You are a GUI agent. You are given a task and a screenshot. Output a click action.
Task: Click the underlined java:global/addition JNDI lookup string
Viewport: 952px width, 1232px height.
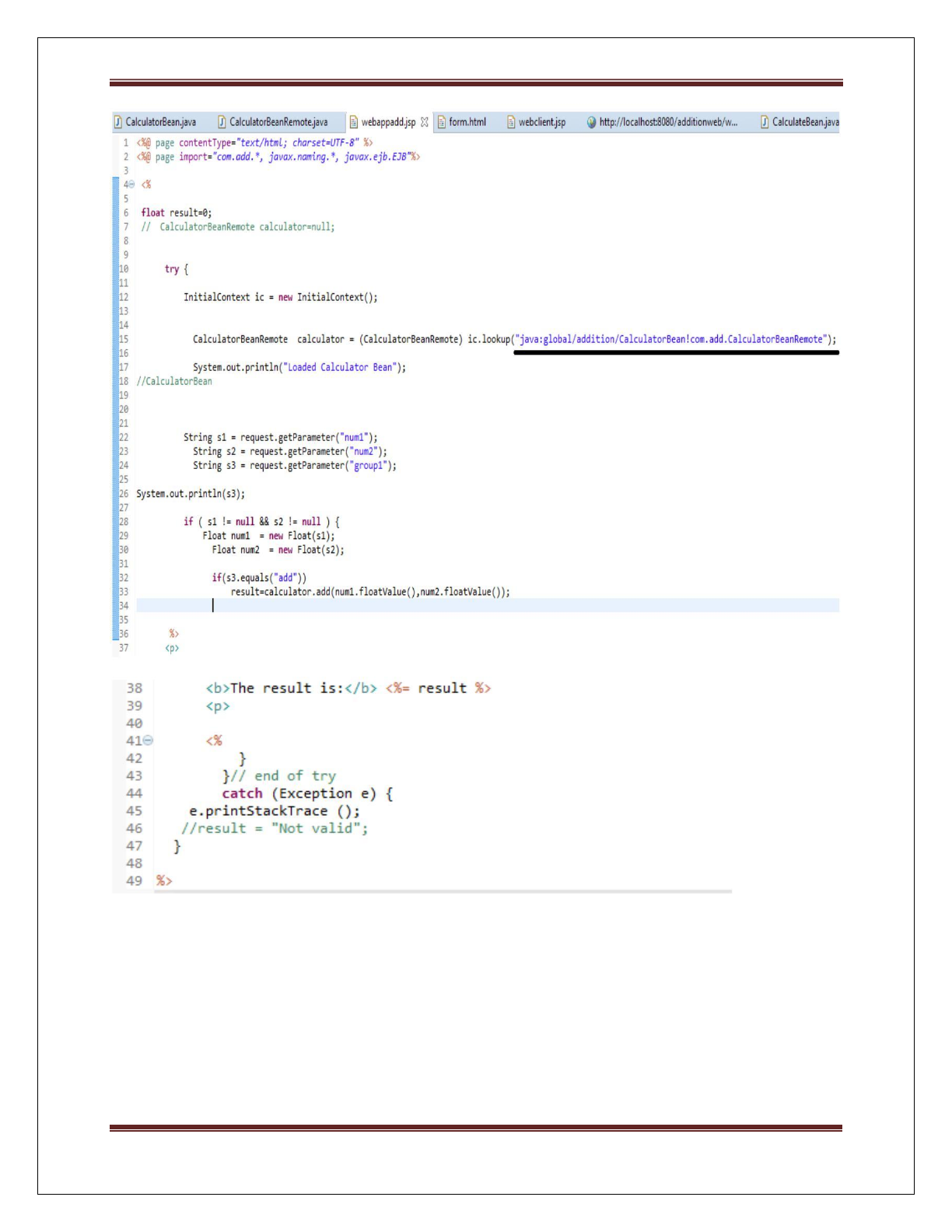click(x=670, y=339)
